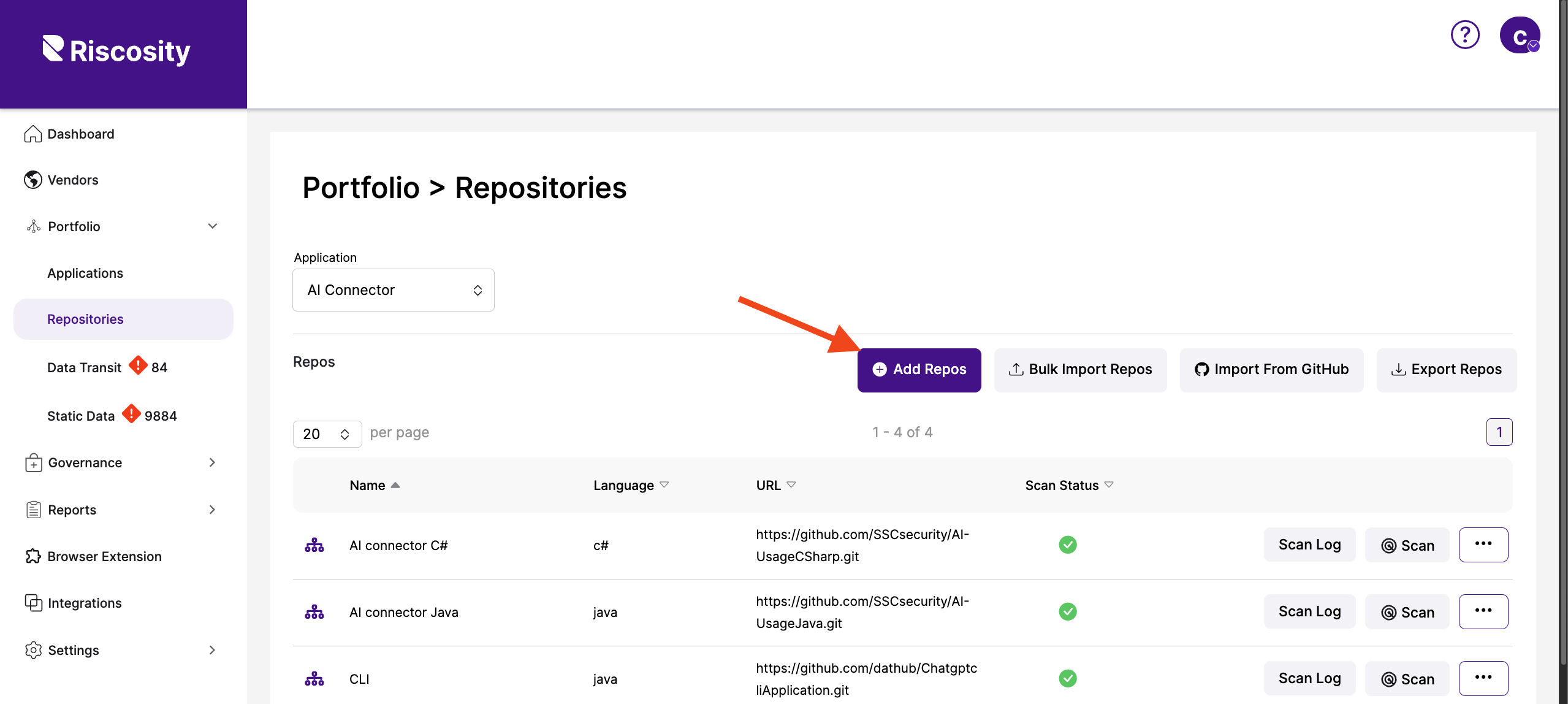Click Import From GitHub

pos(1271,370)
